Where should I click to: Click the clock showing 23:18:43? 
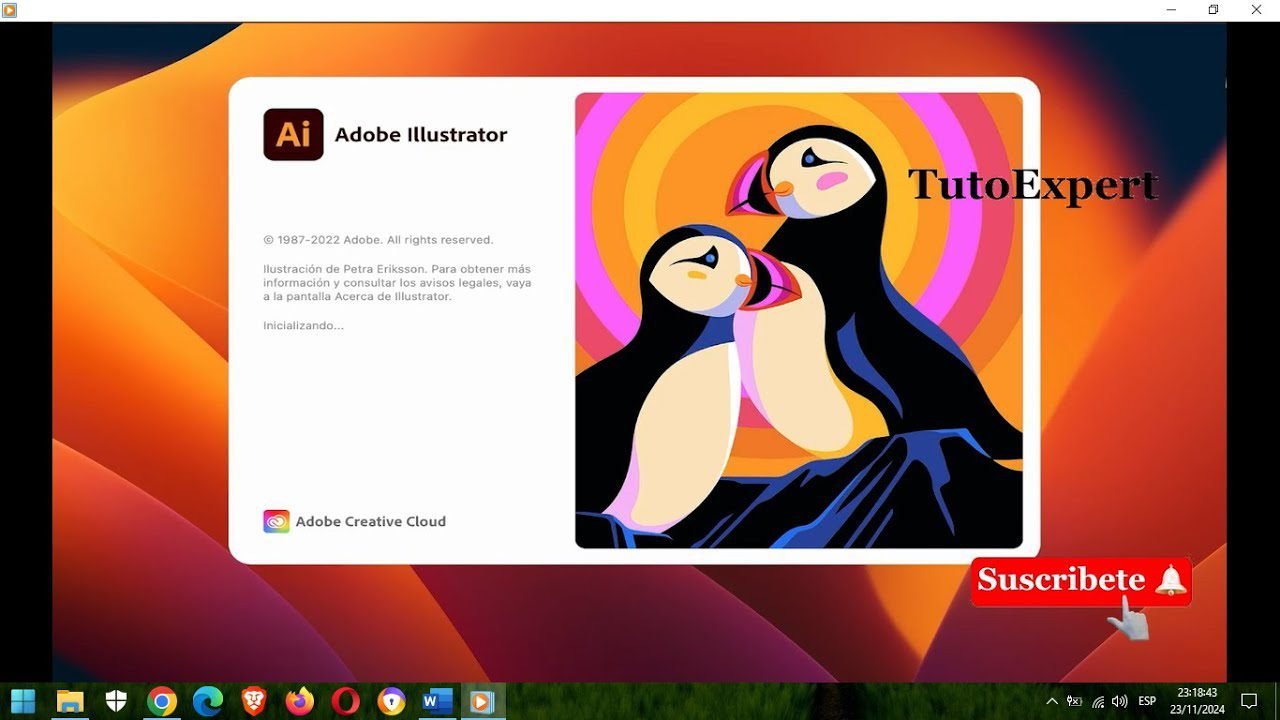coord(1198,694)
